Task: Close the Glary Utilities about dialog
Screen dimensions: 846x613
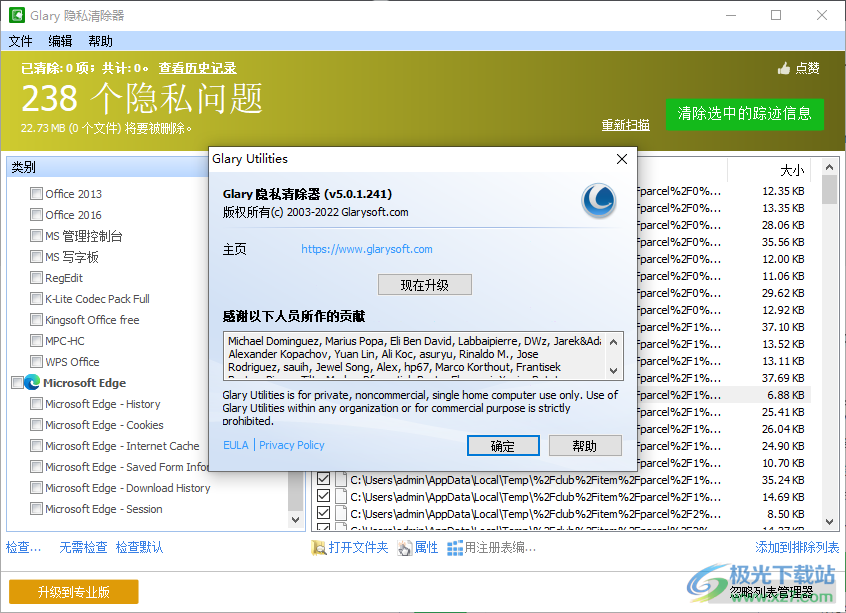Action: [x=622, y=159]
